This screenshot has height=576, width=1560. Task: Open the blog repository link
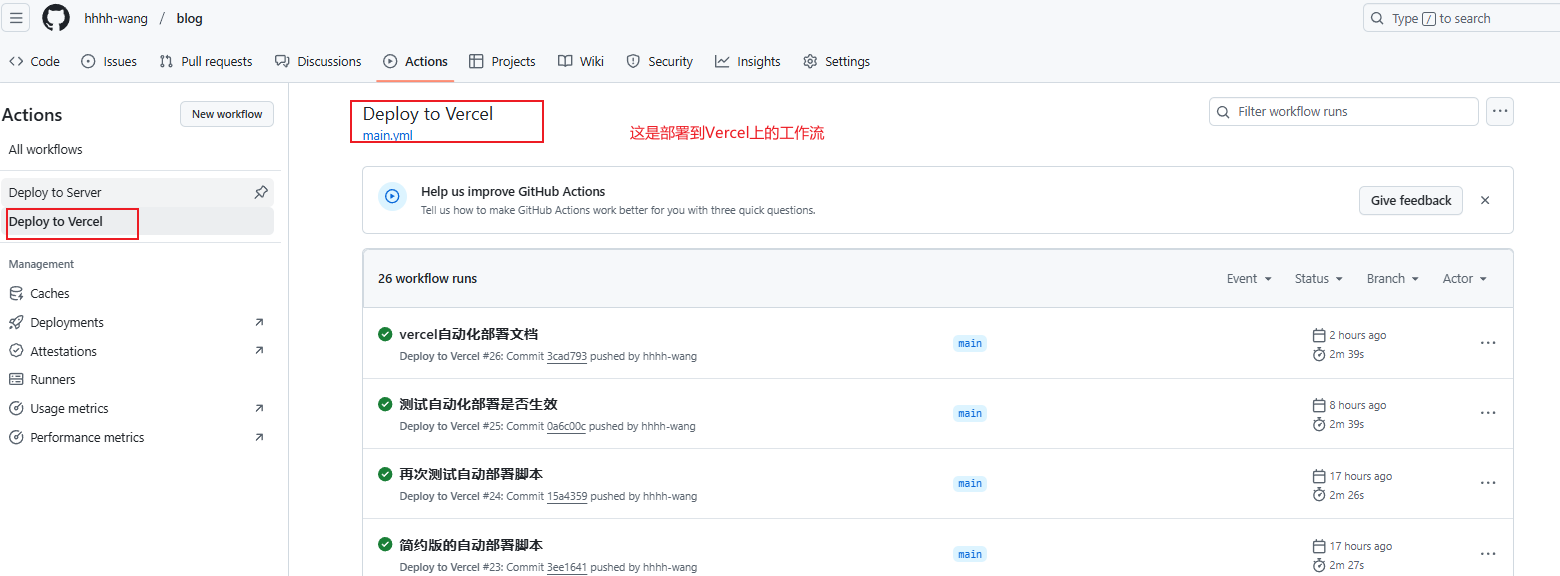pyautogui.click(x=189, y=18)
